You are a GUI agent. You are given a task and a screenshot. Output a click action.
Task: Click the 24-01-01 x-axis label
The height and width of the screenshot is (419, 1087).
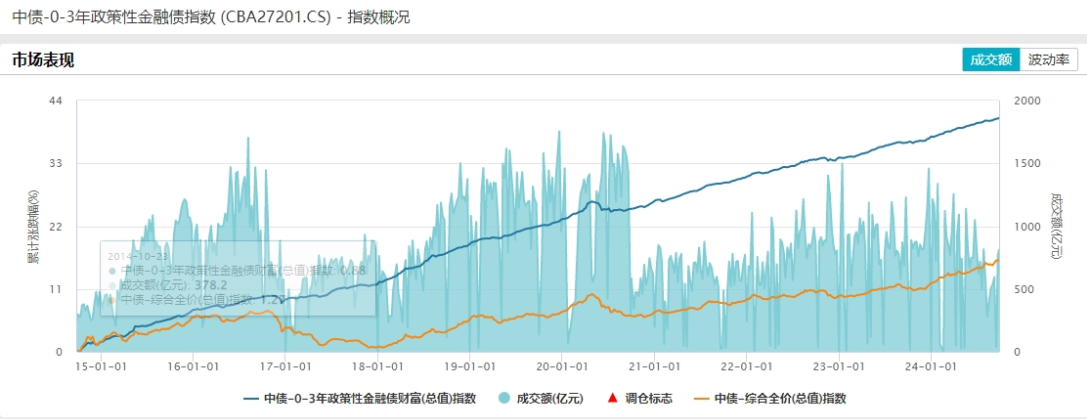point(932,365)
